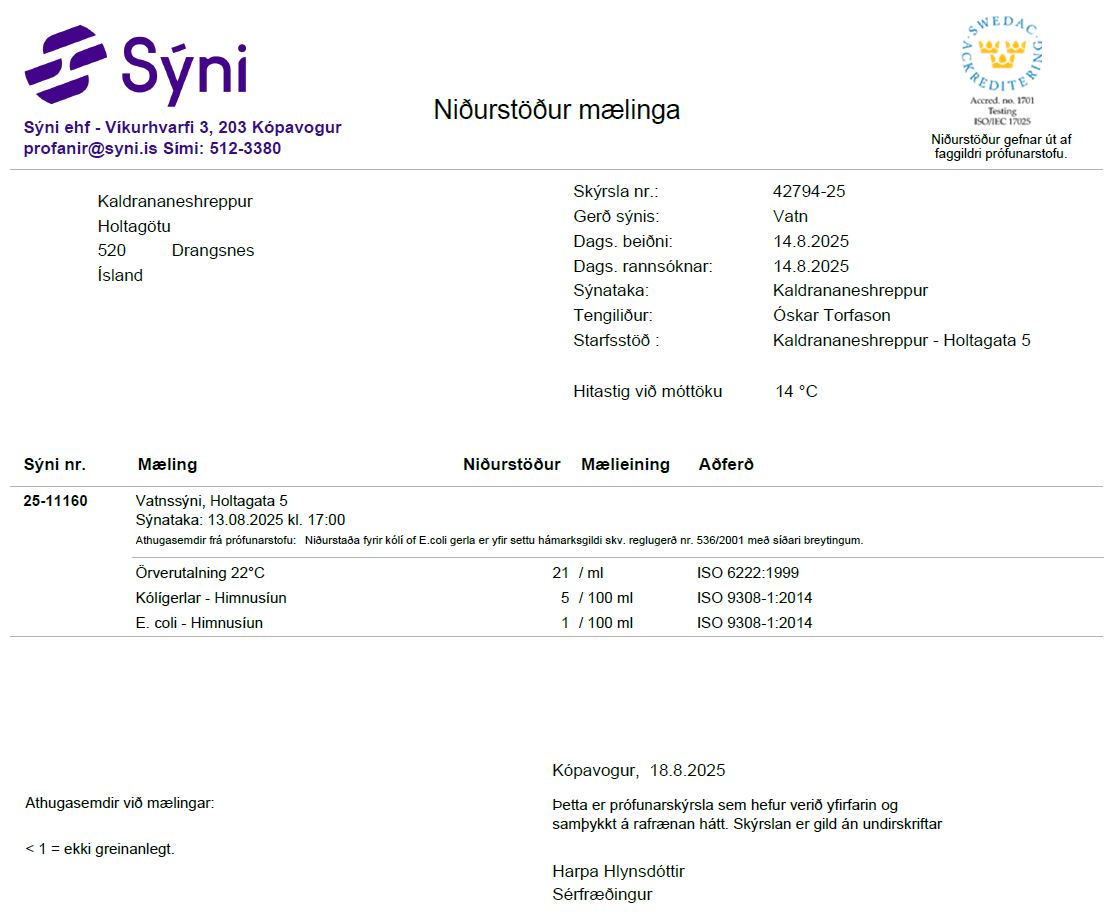
Task: Click the Kópavogur, 18.8.2025 date line
Action: tap(638, 771)
